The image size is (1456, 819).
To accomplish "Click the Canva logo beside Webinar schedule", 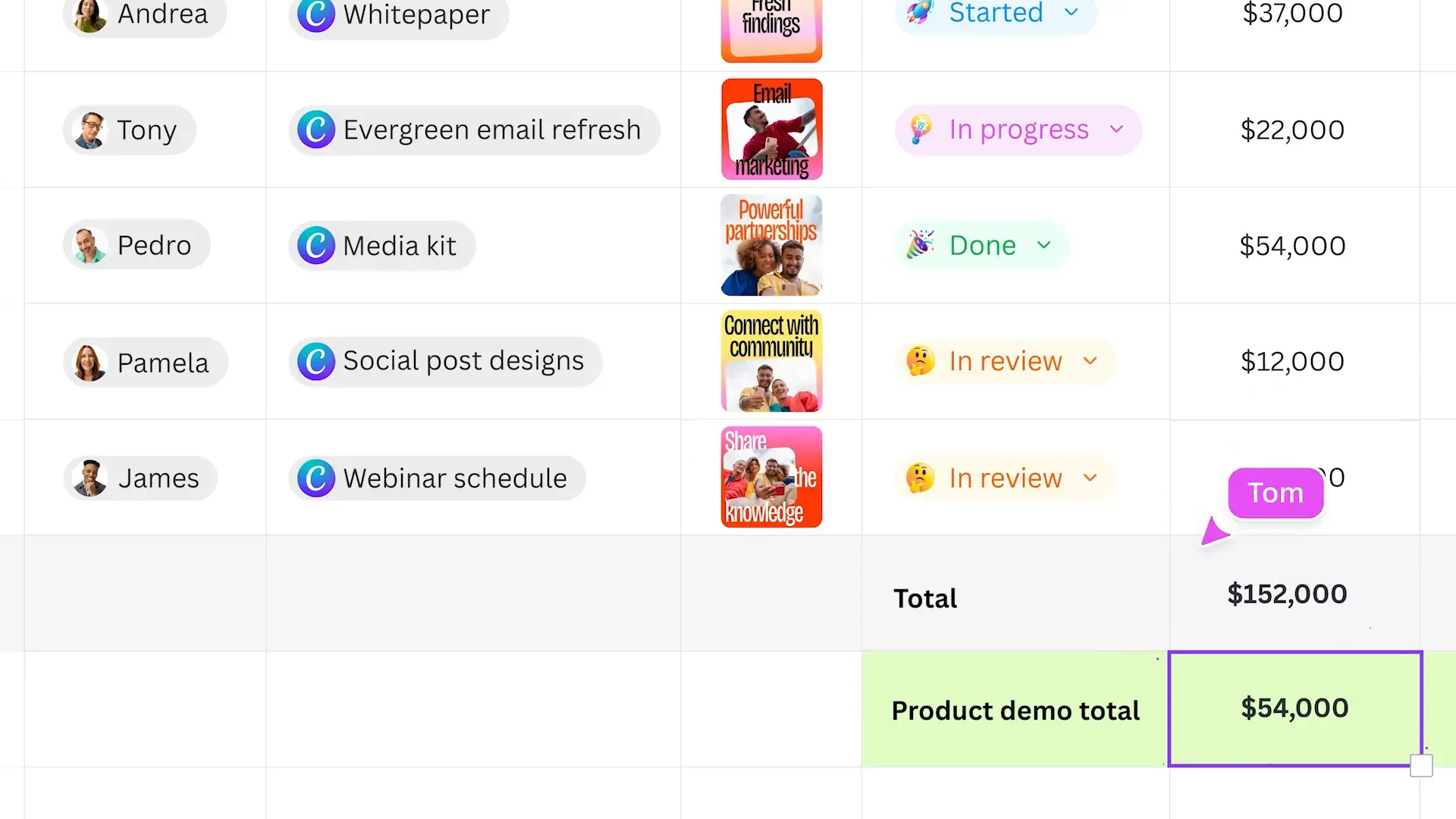I will (316, 479).
